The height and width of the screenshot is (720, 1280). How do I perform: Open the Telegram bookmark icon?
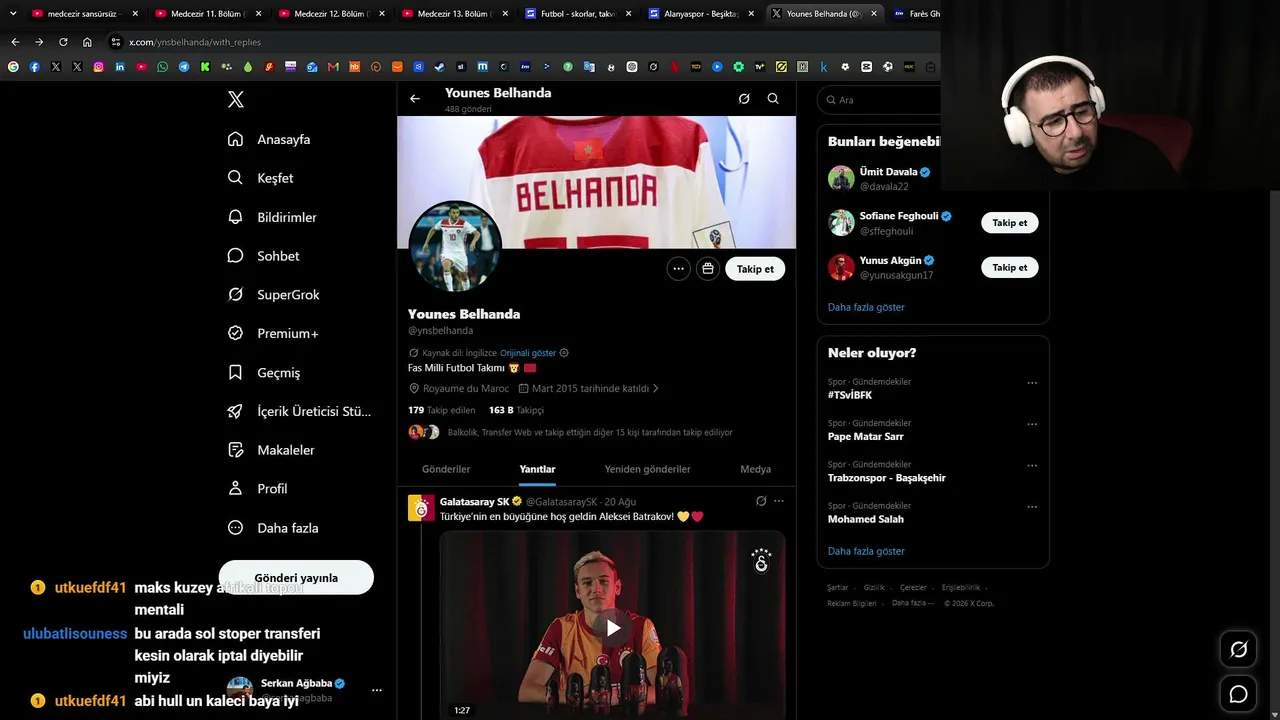tap(184, 67)
